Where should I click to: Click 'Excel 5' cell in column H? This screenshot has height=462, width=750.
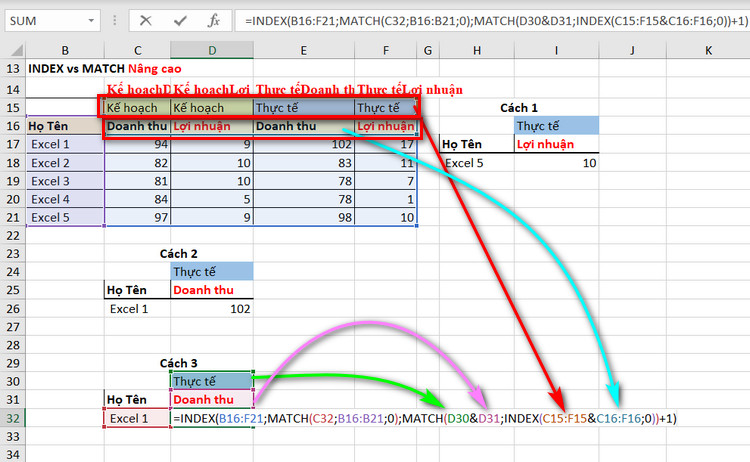477,163
